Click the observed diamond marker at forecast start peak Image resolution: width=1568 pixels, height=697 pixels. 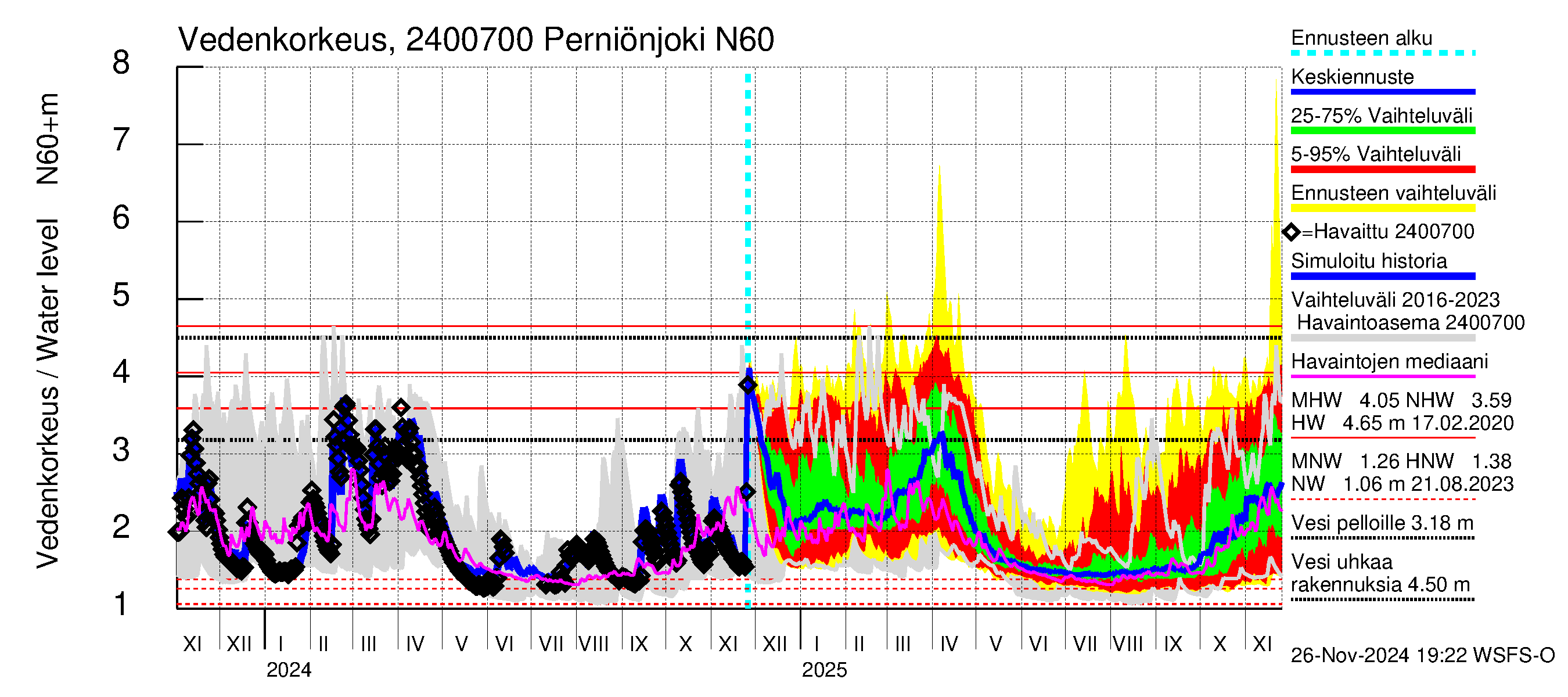(x=747, y=385)
